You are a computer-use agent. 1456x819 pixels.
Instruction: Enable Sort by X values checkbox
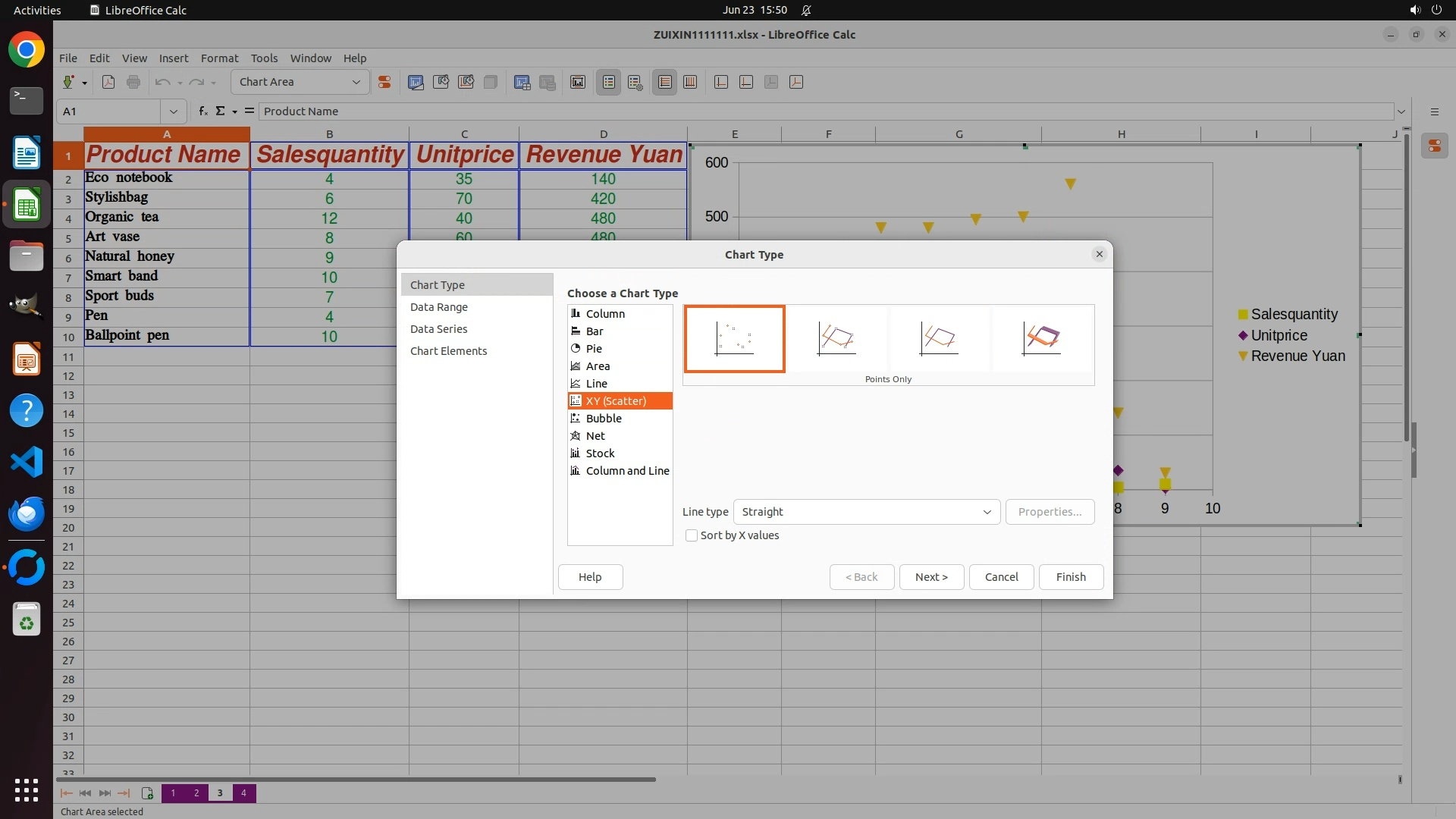(692, 535)
